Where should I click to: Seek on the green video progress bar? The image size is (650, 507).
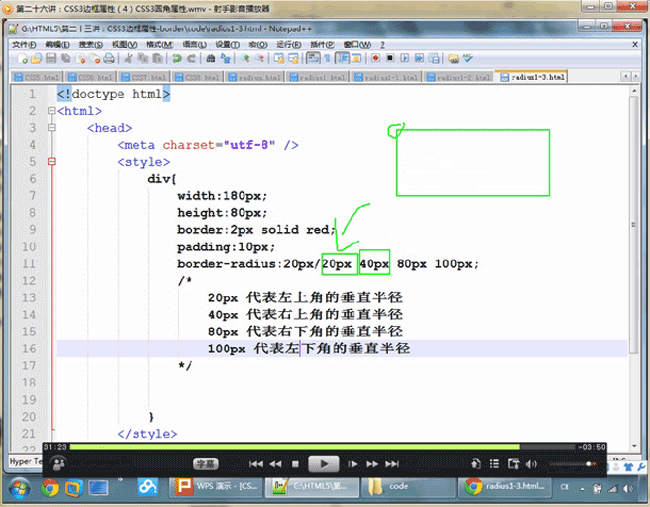pos(324,447)
